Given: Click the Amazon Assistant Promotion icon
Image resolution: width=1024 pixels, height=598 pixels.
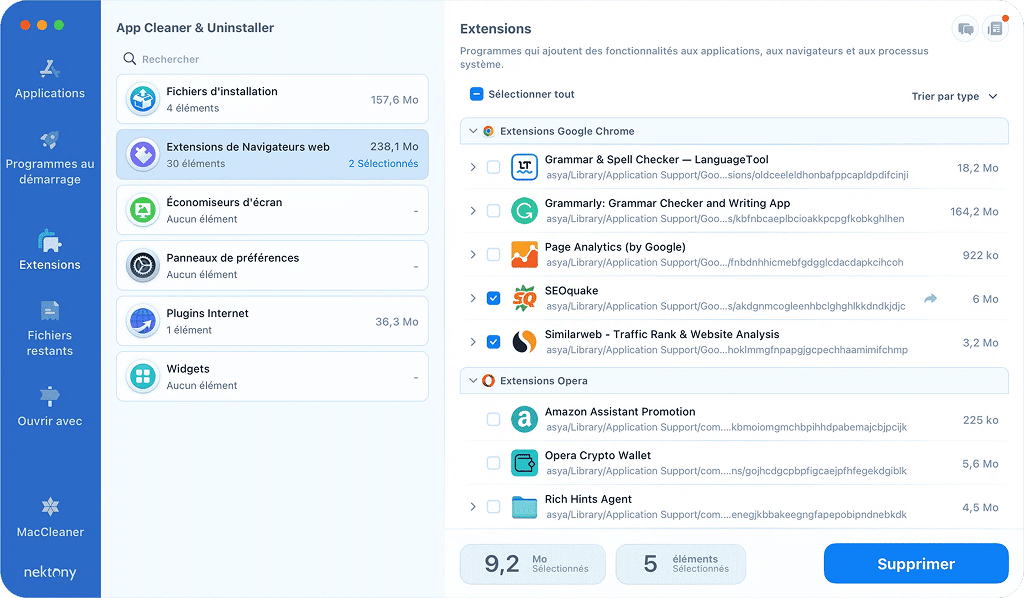Looking at the screenshot, I should coord(524,419).
